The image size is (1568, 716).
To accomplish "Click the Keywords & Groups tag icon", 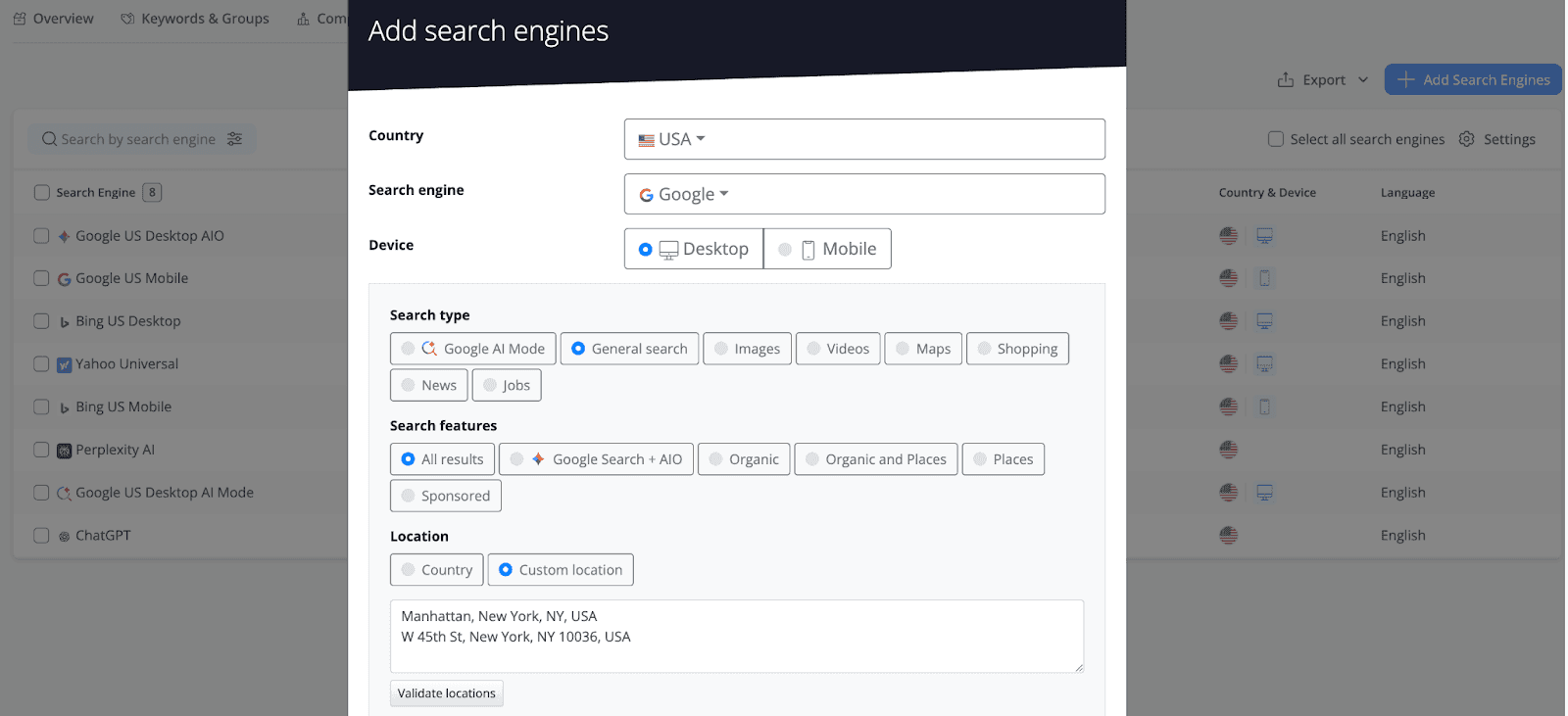I will click(127, 19).
